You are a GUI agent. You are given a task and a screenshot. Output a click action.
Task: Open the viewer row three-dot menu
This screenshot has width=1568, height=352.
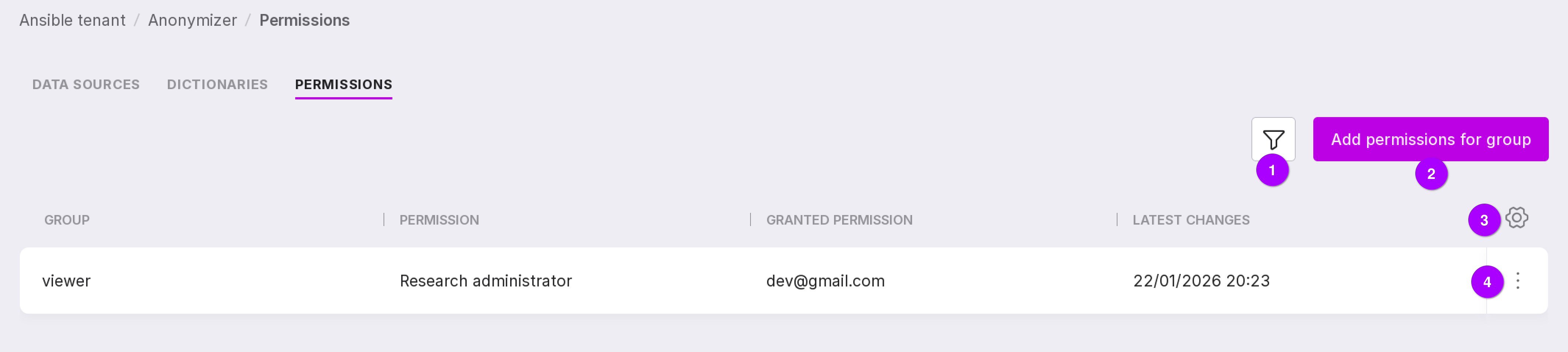tap(1518, 281)
